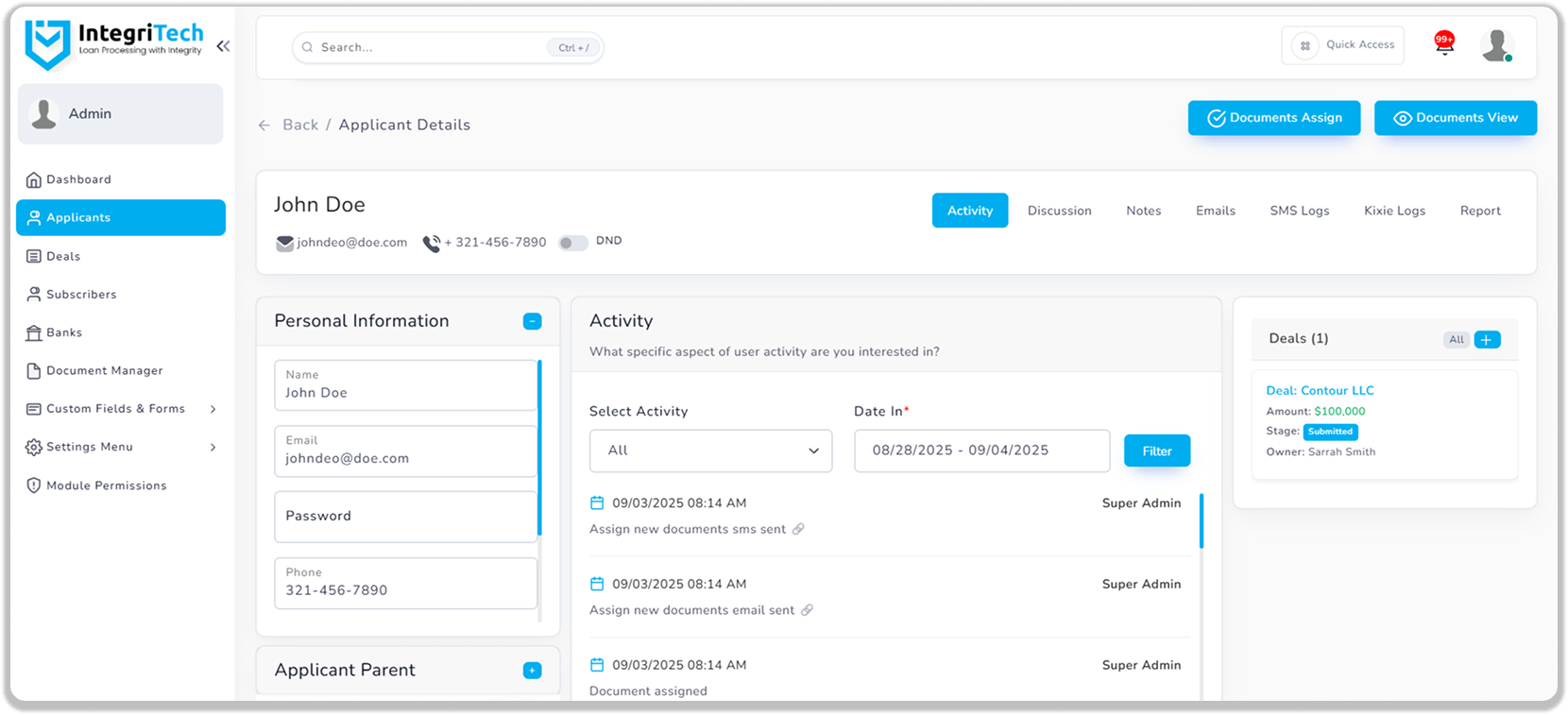Open the Select Activity dropdown
This screenshot has height=715, width=1568.
[x=710, y=451]
